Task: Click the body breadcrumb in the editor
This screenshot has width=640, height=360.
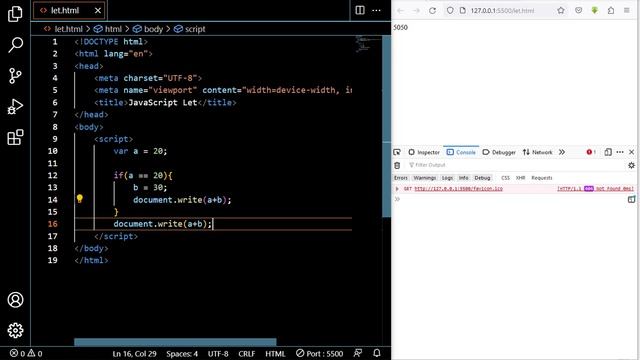Action: pyautogui.click(x=148, y=29)
